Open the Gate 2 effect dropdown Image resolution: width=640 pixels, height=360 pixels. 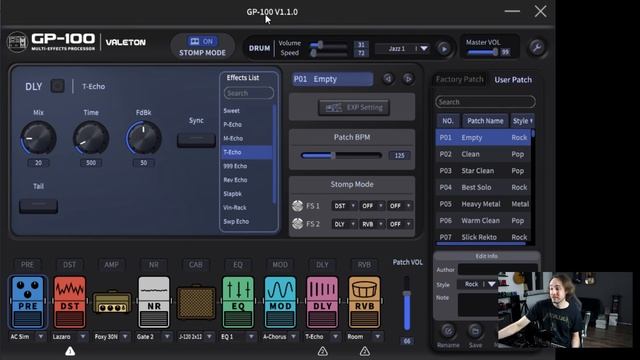167,337
